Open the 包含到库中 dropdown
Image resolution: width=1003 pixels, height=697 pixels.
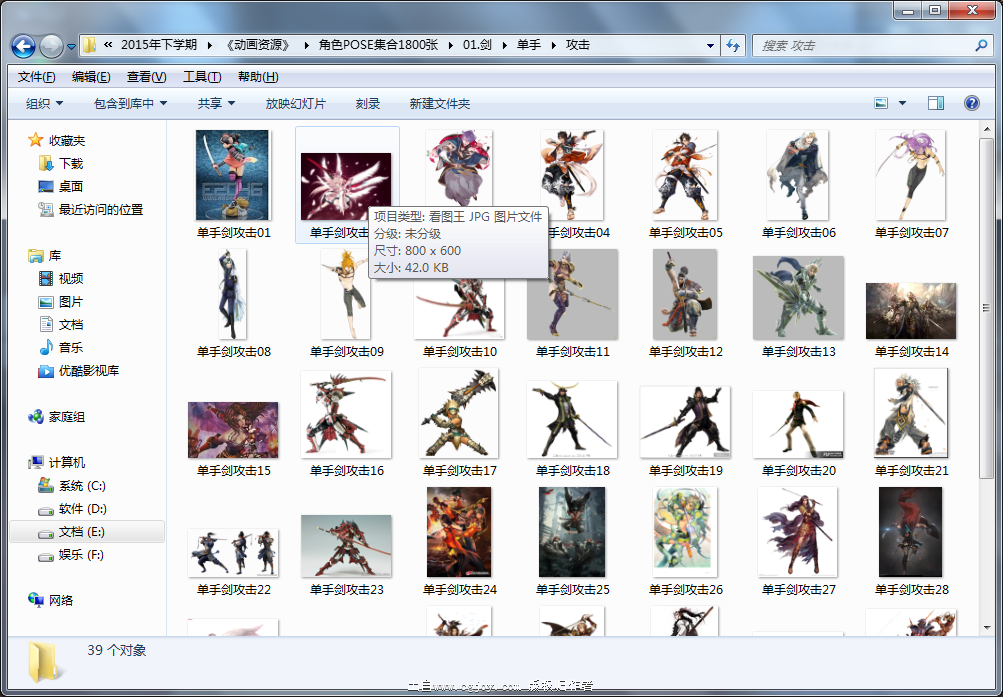pos(130,104)
